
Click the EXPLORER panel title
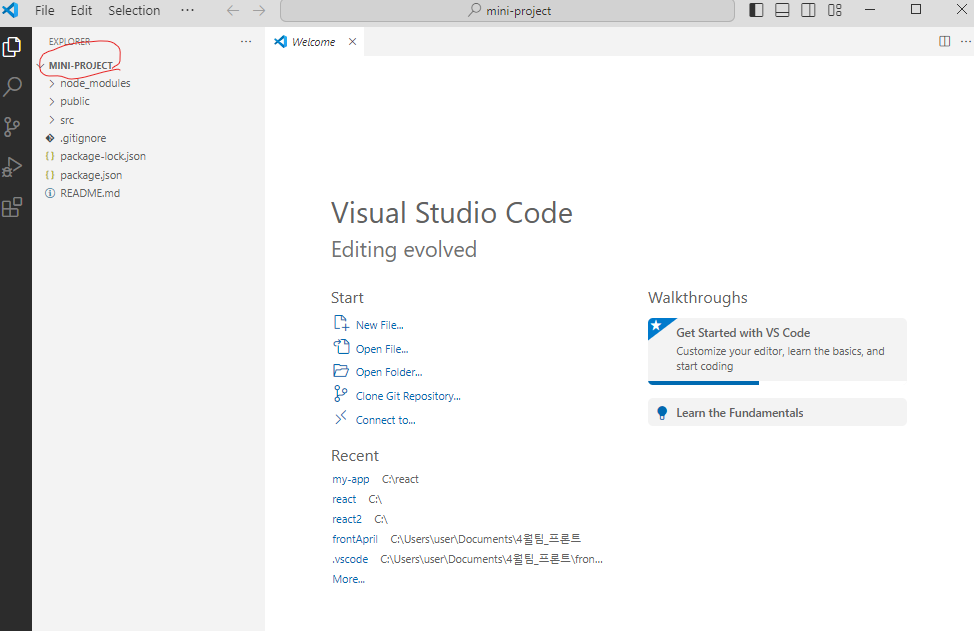pos(70,42)
